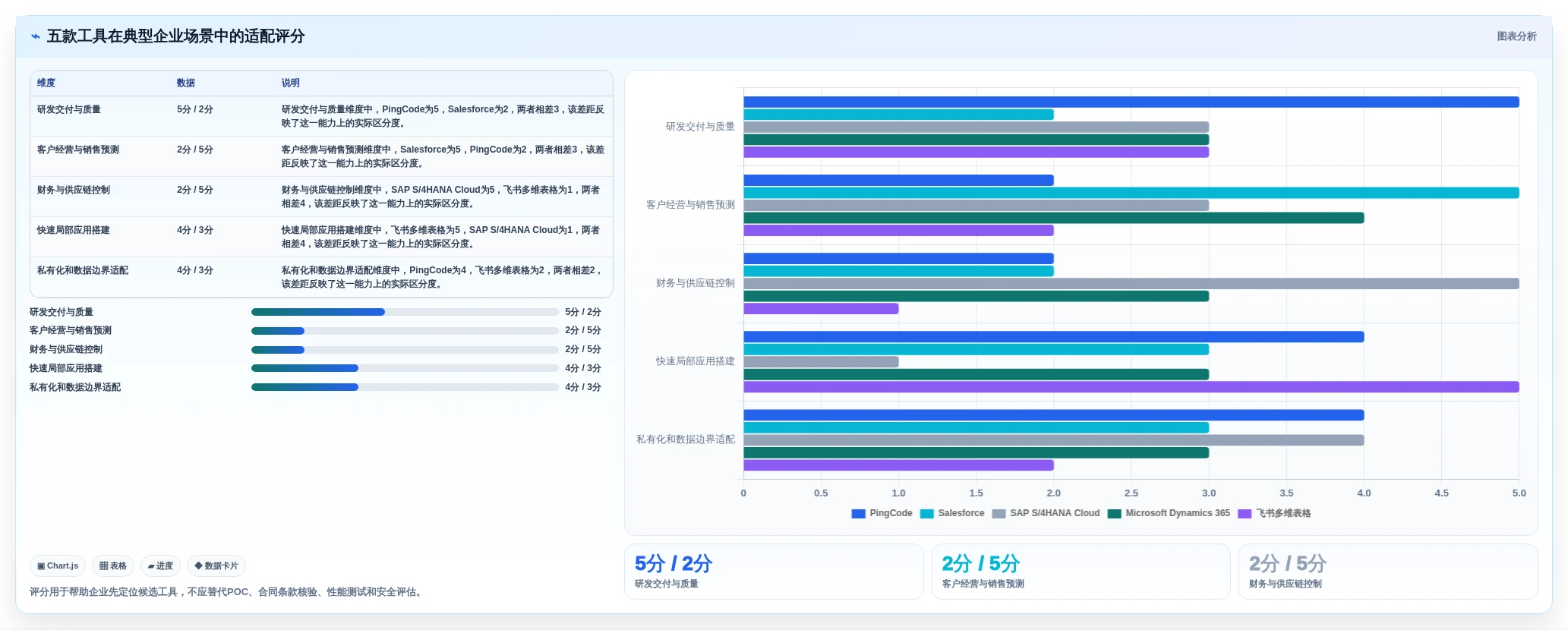Click Salesforce bar in 客户经营与销售预测 group
This screenshot has height=630, width=1568.
pyautogui.click(x=1131, y=193)
